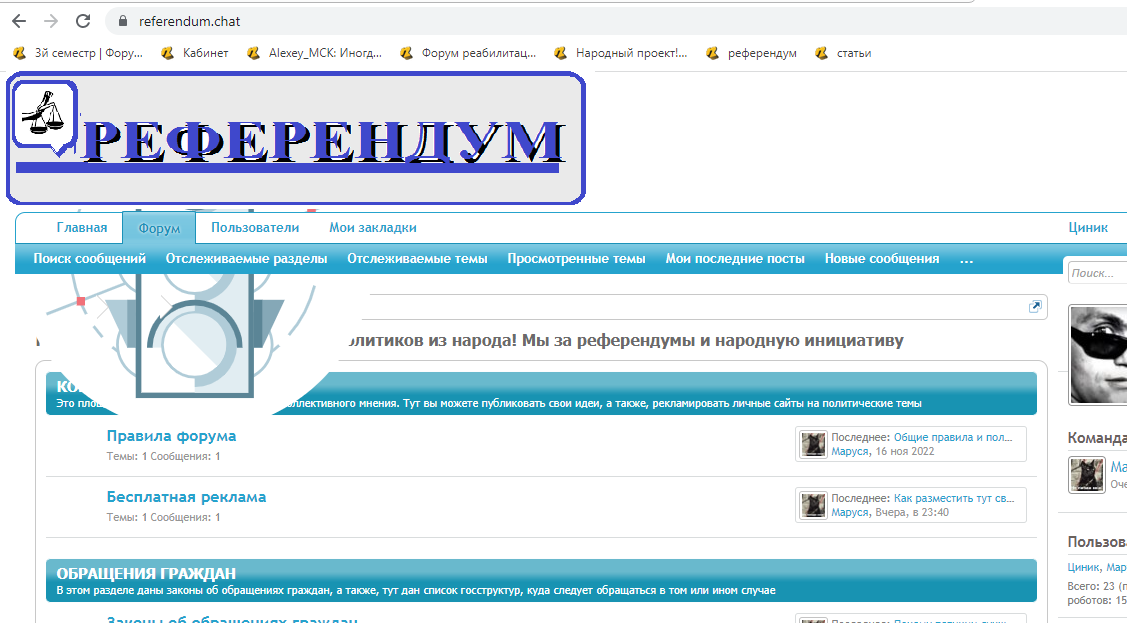The height and width of the screenshot is (623, 1127).
Task: Click the browser Back arrow
Action: (x=19, y=21)
